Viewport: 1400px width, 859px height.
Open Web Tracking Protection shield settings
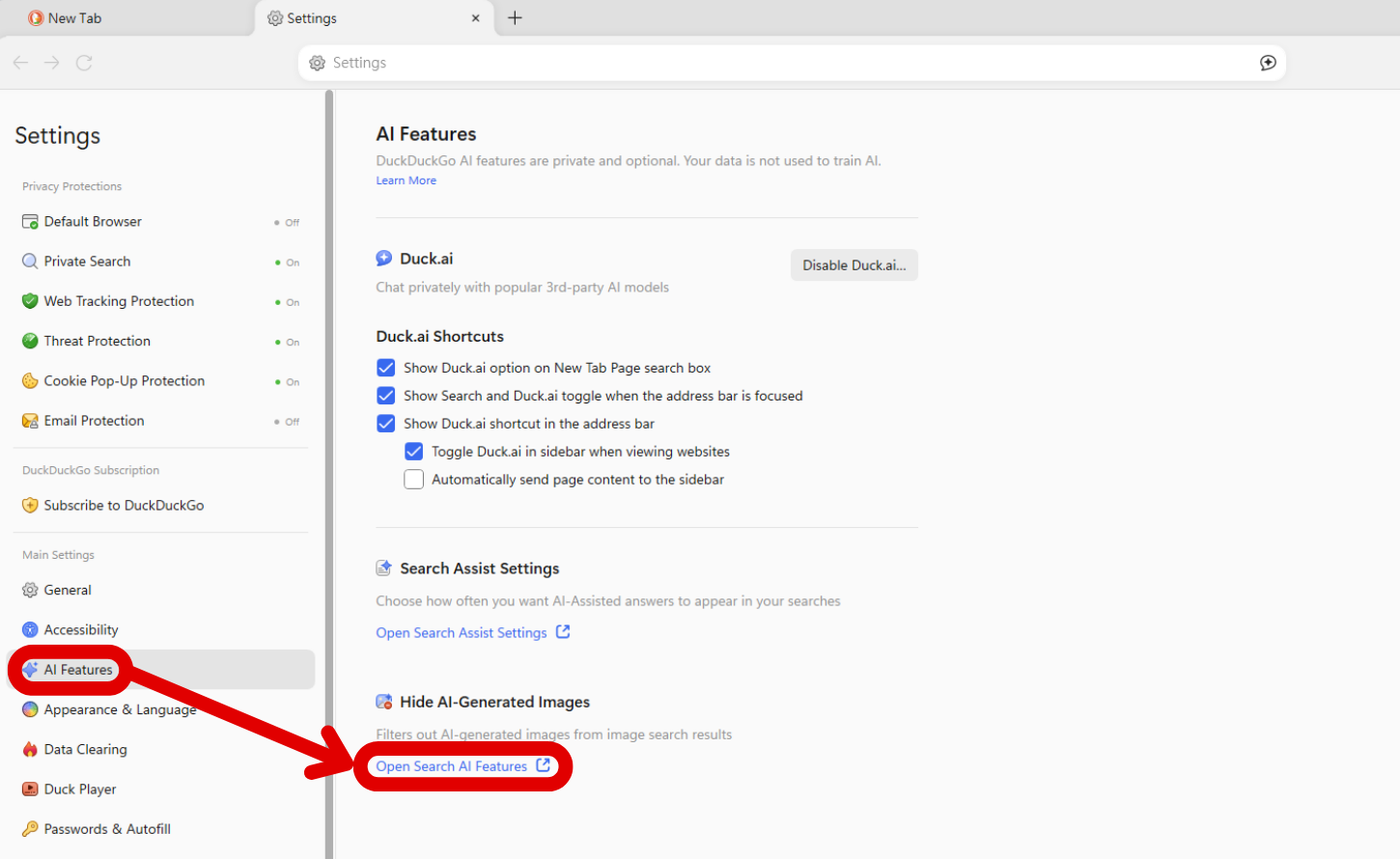[x=118, y=301]
